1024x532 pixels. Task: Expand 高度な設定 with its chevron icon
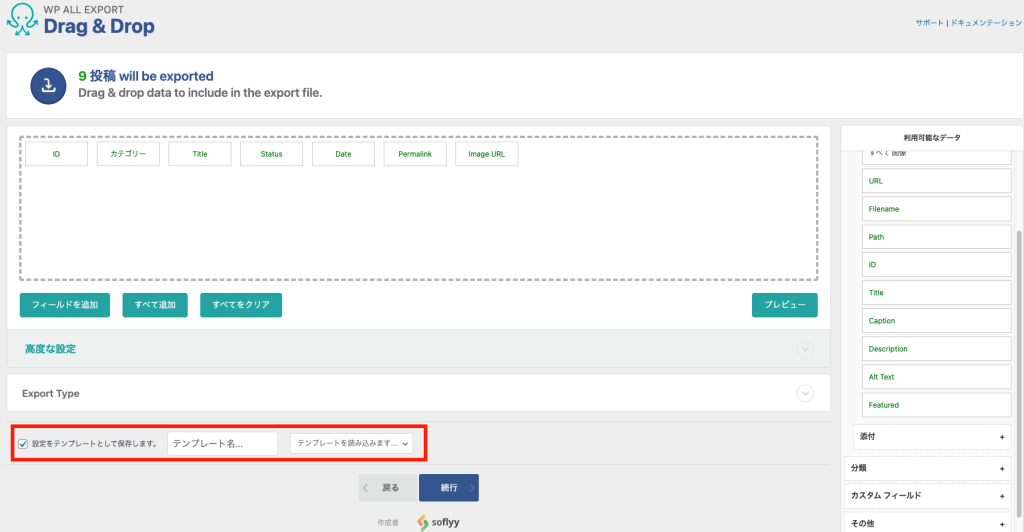click(805, 349)
